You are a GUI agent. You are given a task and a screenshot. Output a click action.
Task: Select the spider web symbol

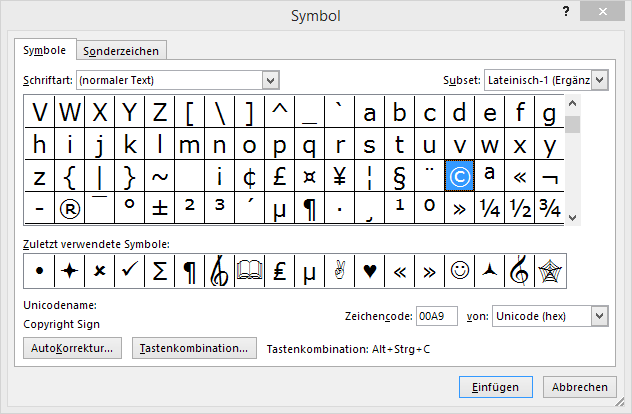point(549,270)
